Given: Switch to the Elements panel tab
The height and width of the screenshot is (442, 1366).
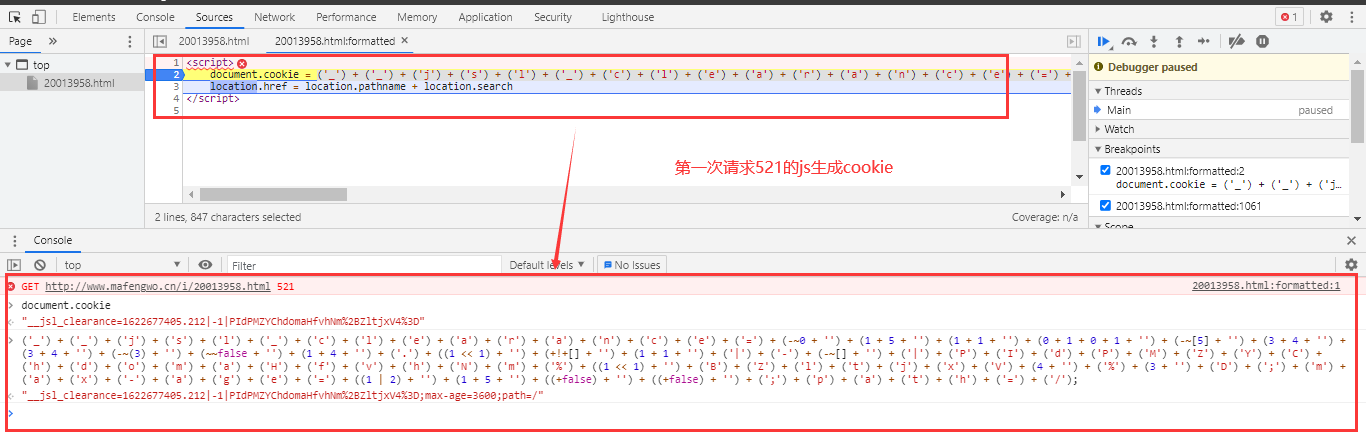Looking at the screenshot, I should coord(94,17).
